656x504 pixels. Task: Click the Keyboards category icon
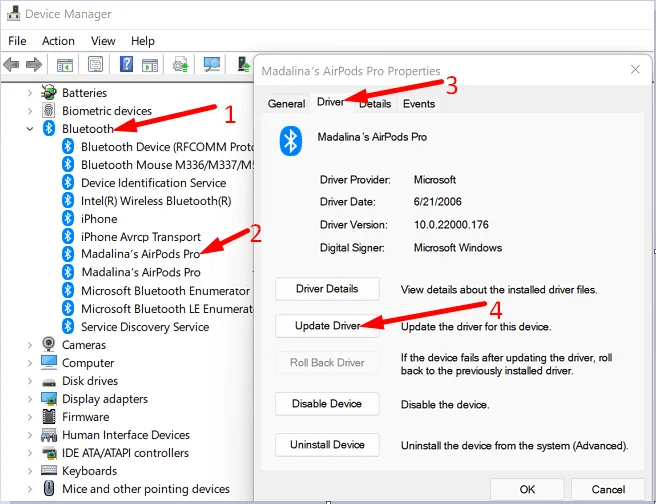49,471
